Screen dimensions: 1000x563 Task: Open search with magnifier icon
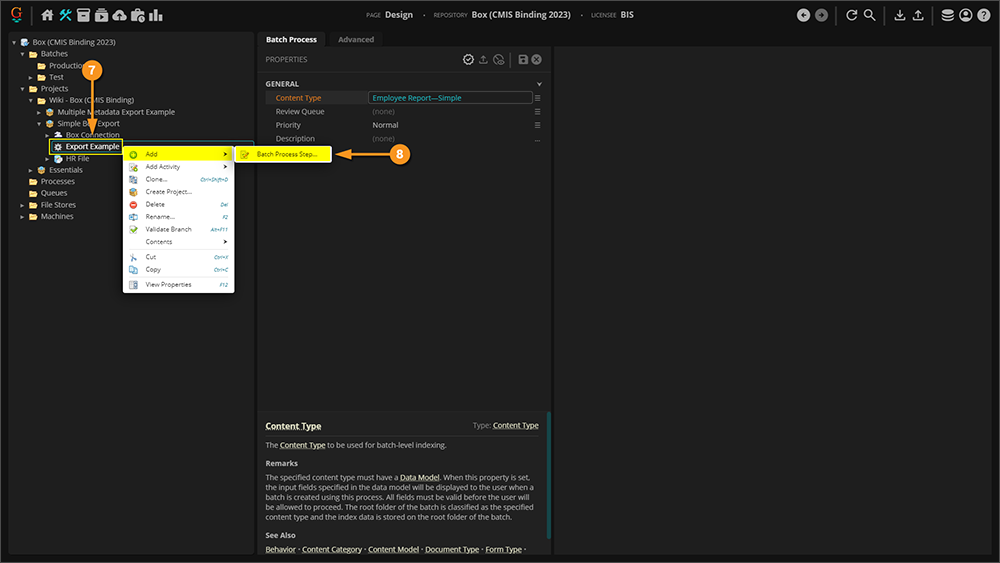(x=869, y=15)
